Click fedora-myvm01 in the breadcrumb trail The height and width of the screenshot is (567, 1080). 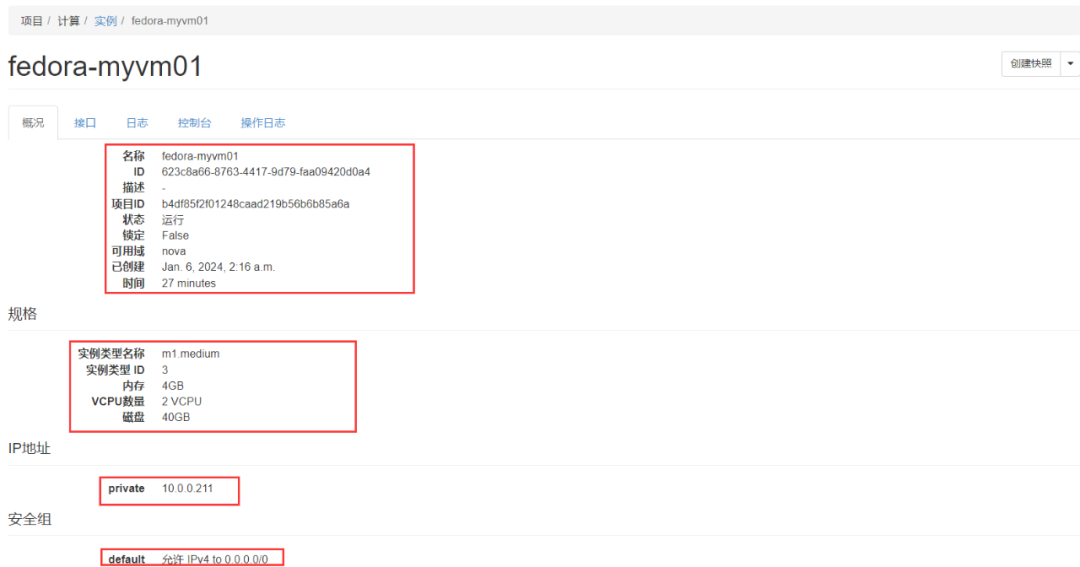[169, 20]
